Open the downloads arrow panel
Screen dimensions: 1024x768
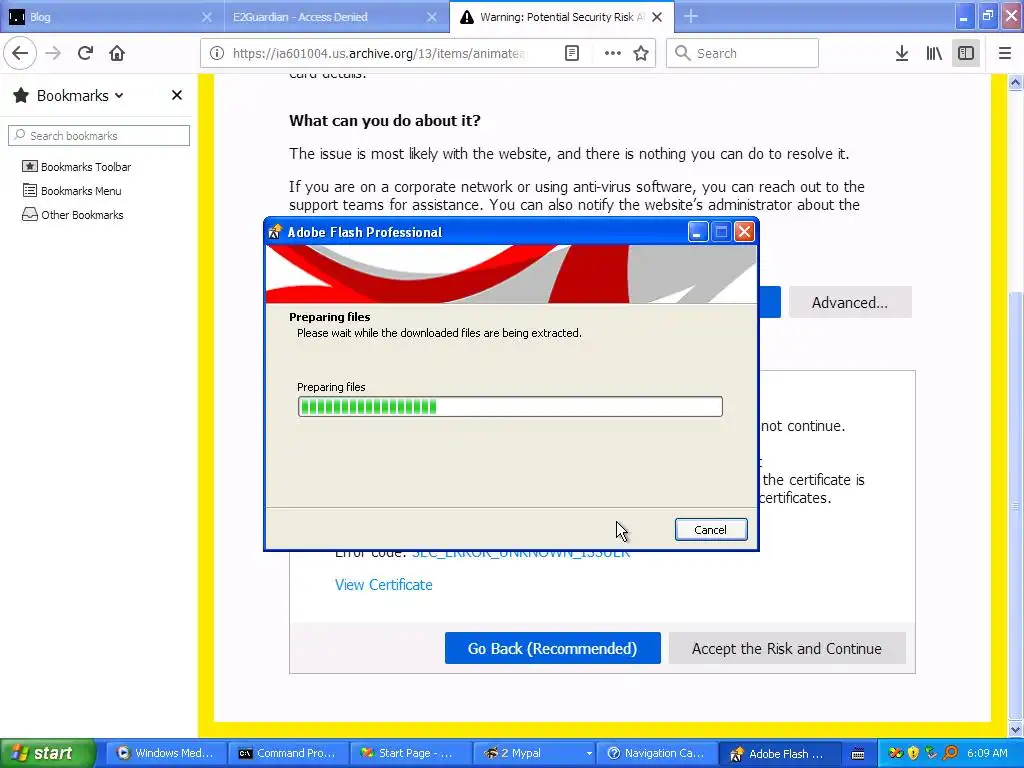[x=901, y=53]
